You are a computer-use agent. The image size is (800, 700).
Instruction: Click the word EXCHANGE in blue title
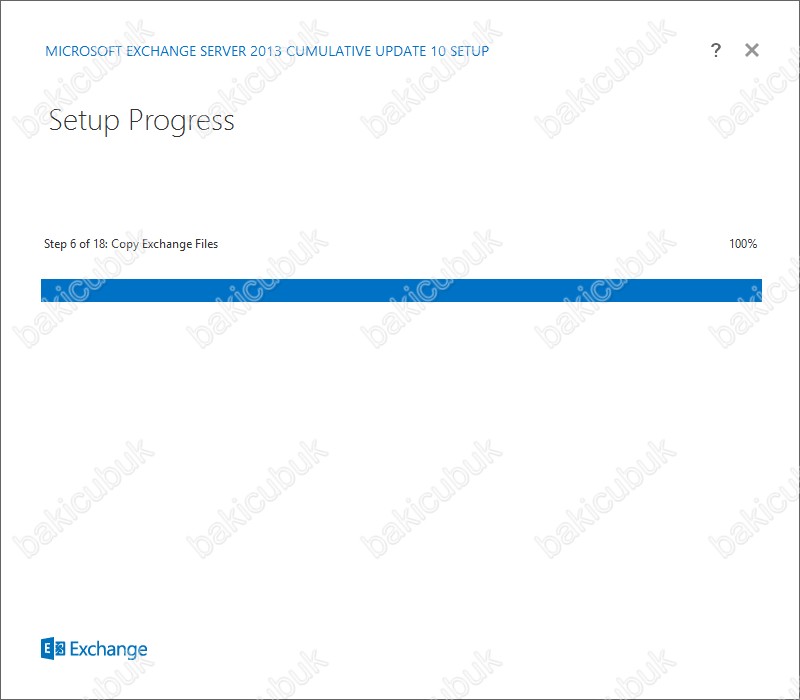point(161,51)
